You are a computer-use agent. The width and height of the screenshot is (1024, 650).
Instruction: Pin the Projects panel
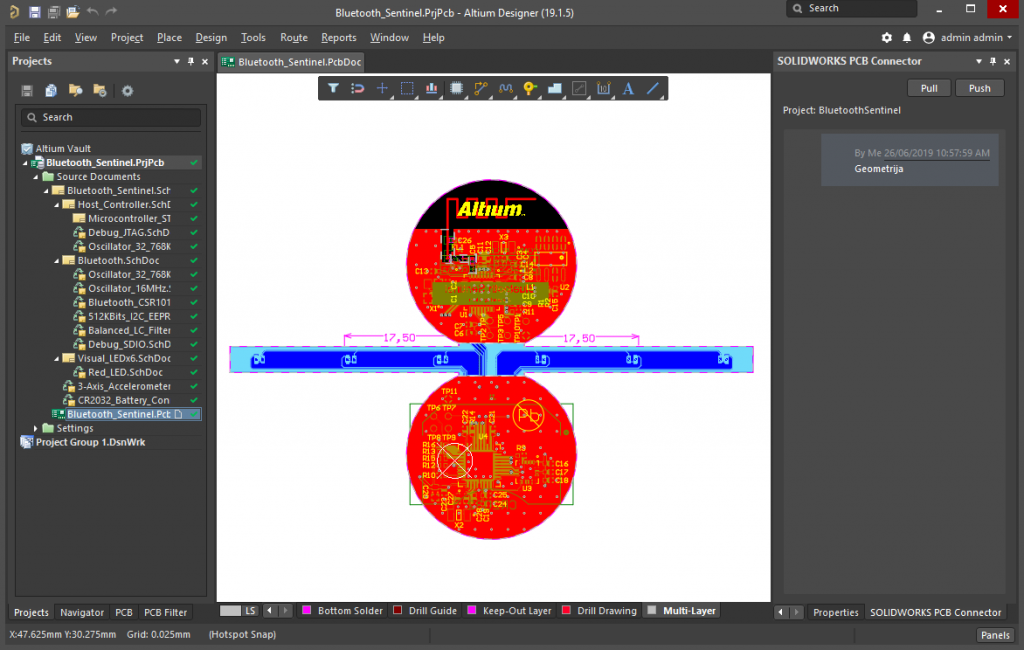coord(190,61)
